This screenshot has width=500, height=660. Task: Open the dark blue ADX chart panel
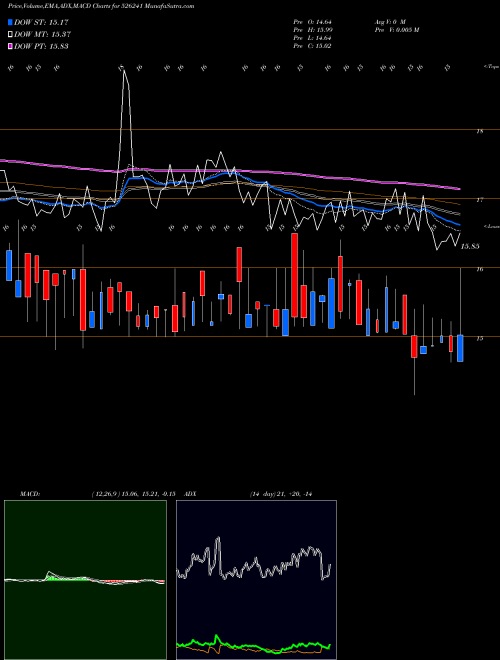point(256,580)
